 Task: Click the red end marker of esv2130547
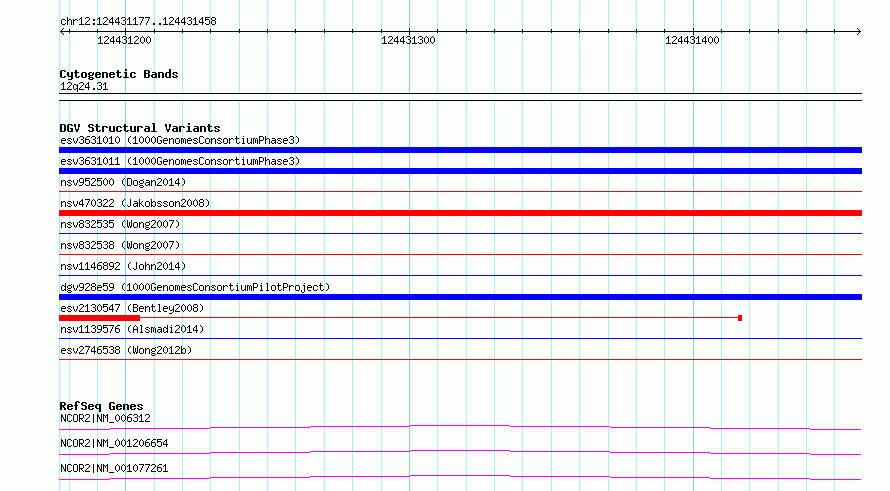[x=740, y=318]
